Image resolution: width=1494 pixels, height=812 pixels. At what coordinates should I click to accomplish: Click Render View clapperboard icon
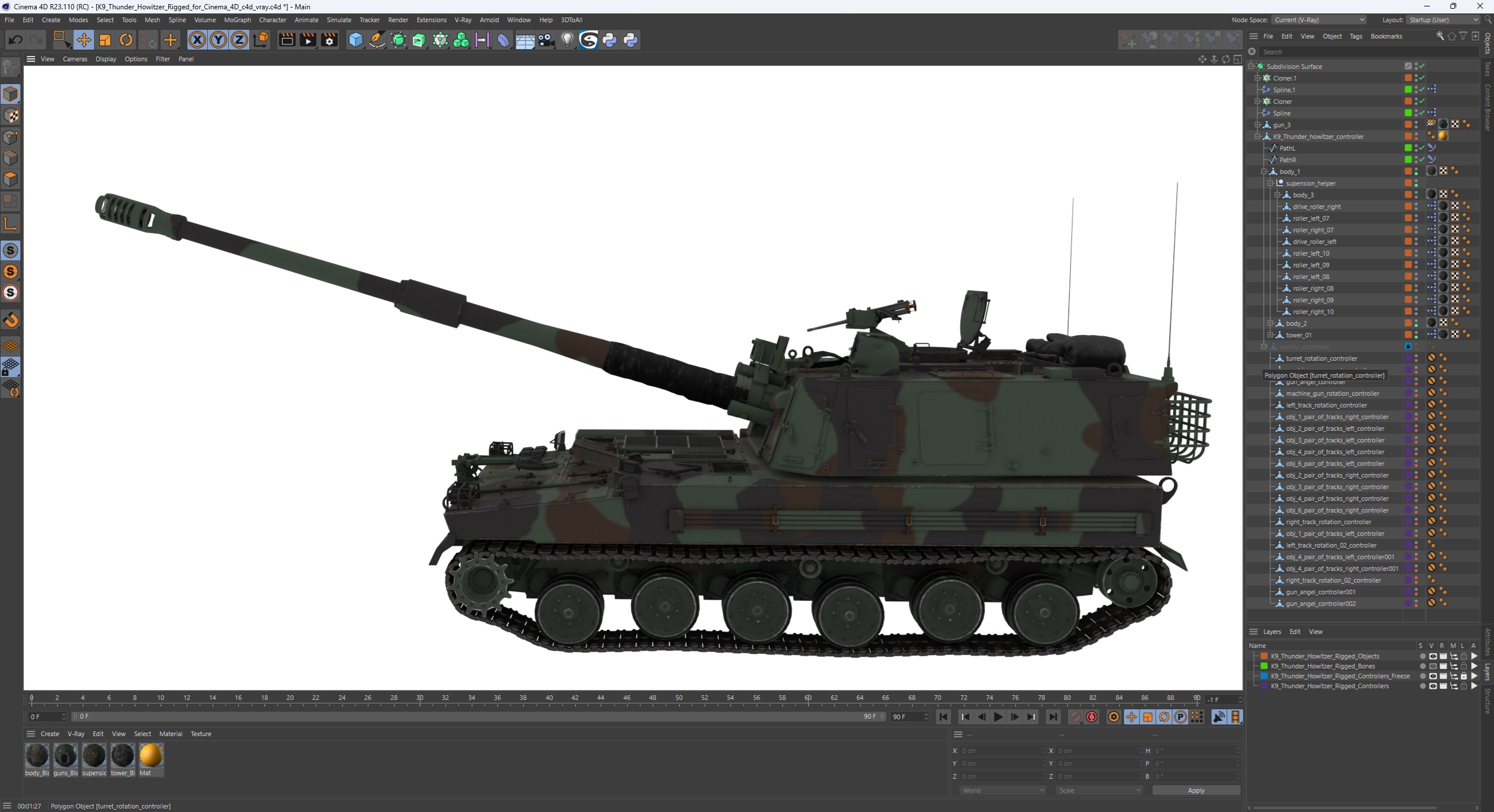point(287,40)
